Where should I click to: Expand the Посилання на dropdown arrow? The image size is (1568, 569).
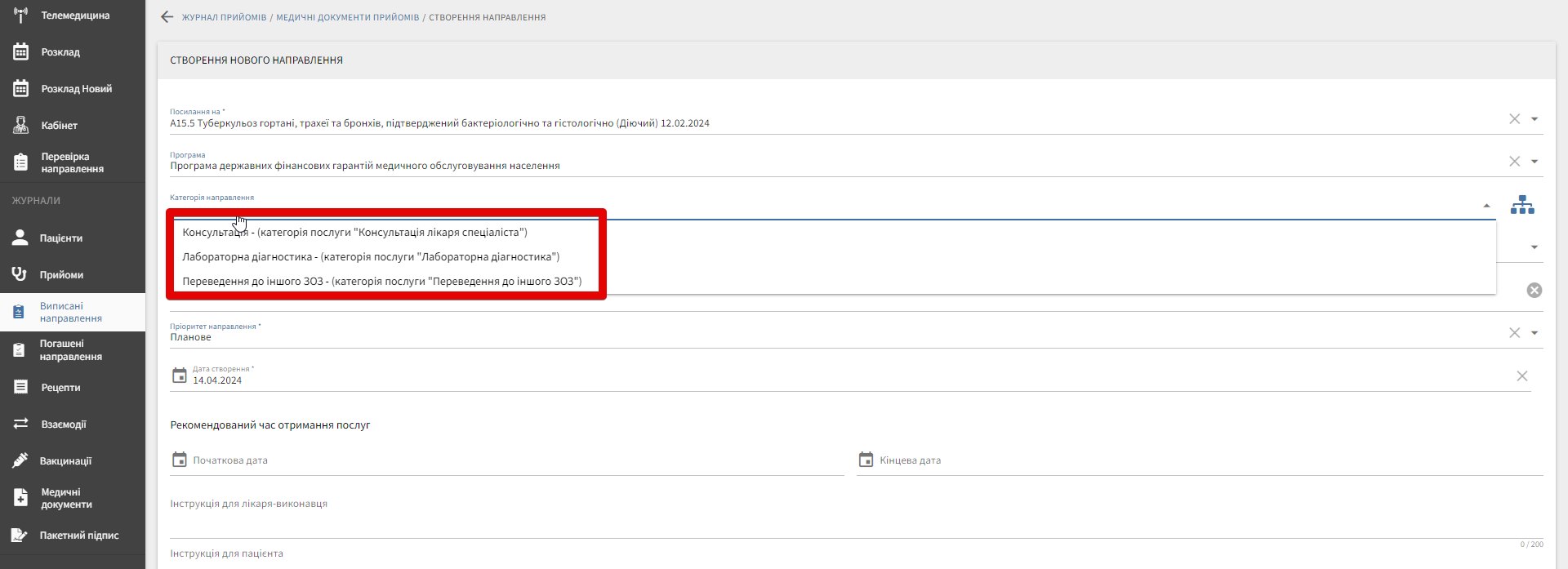pyautogui.click(x=1535, y=119)
